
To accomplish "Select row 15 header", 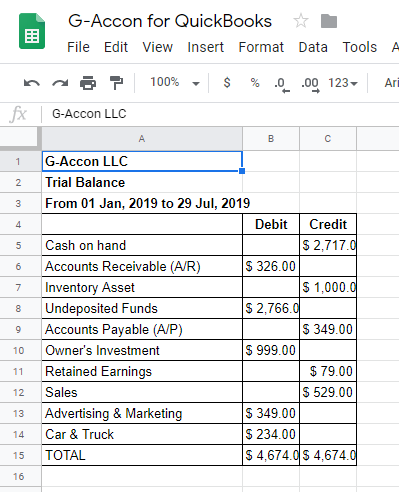I will point(19,455).
